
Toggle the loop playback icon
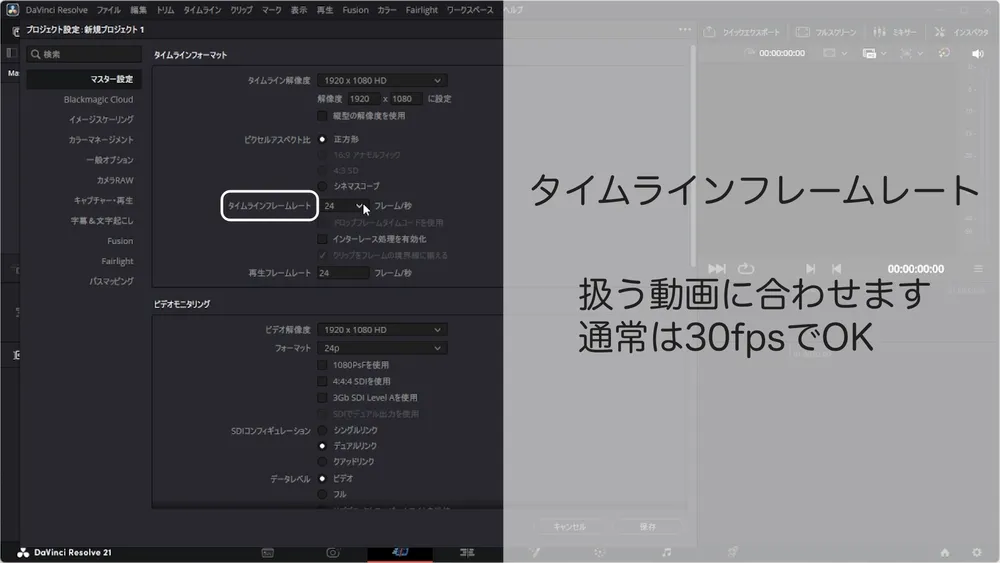pyautogui.click(x=746, y=268)
